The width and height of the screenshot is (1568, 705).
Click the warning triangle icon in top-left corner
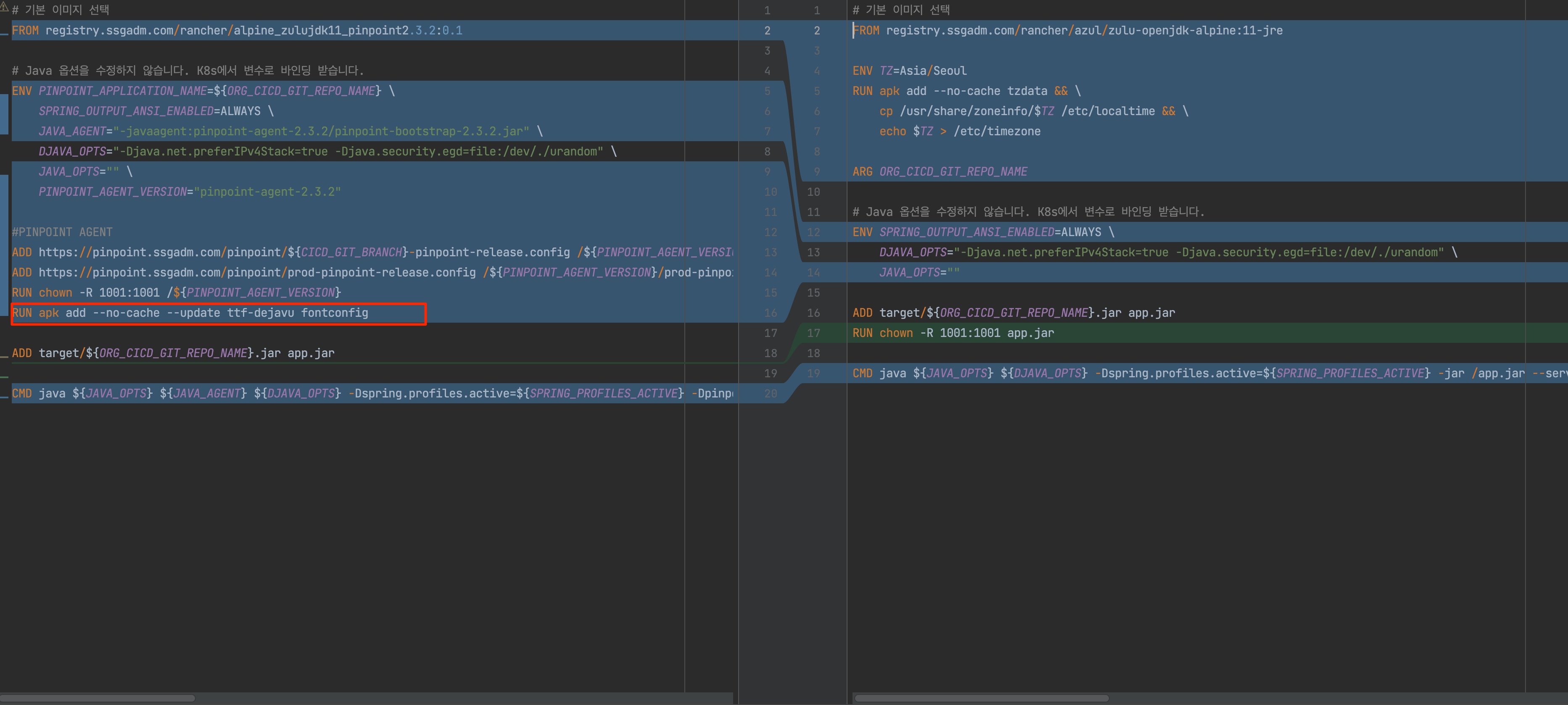point(4,7)
